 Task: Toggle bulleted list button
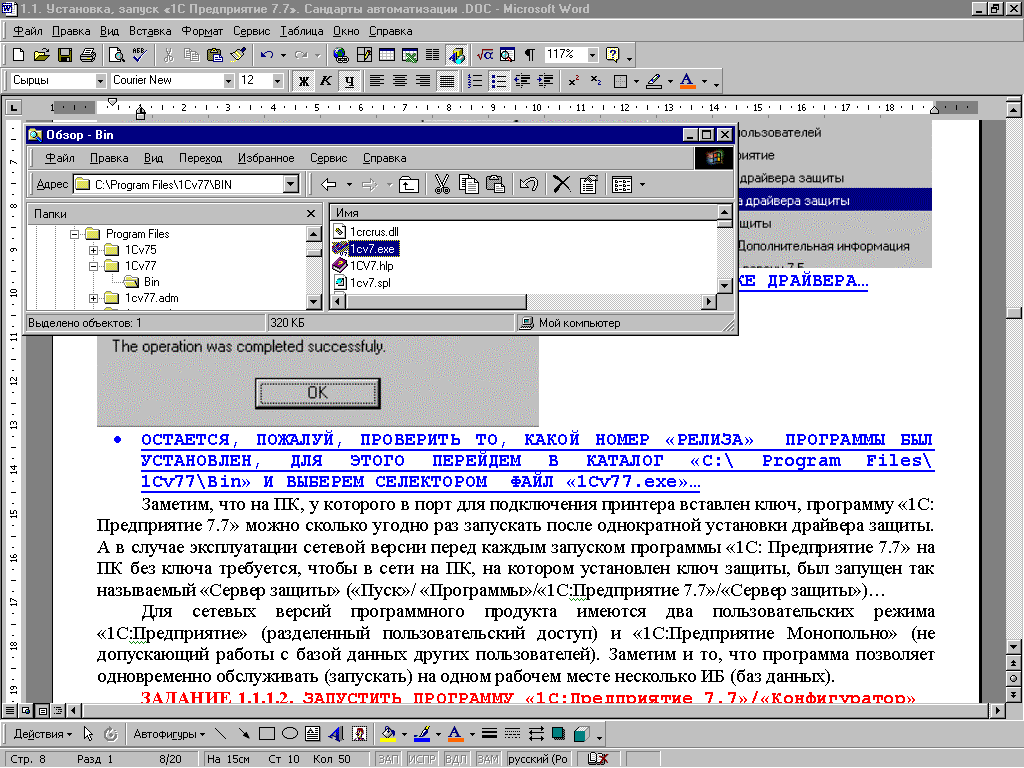[x=498, y=81]
